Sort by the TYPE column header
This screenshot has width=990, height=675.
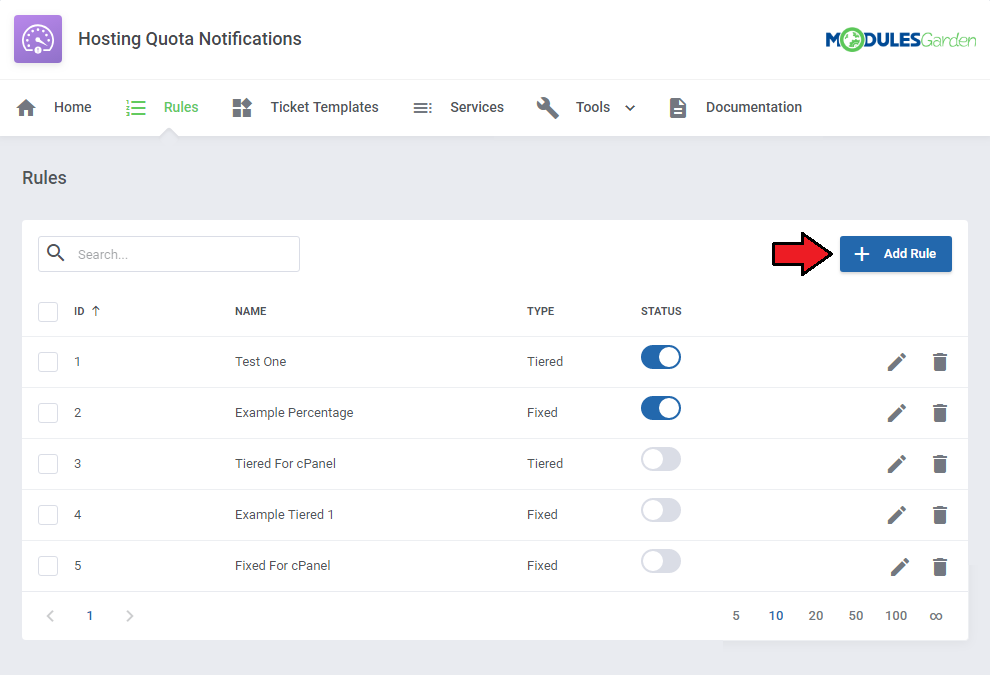540,311
